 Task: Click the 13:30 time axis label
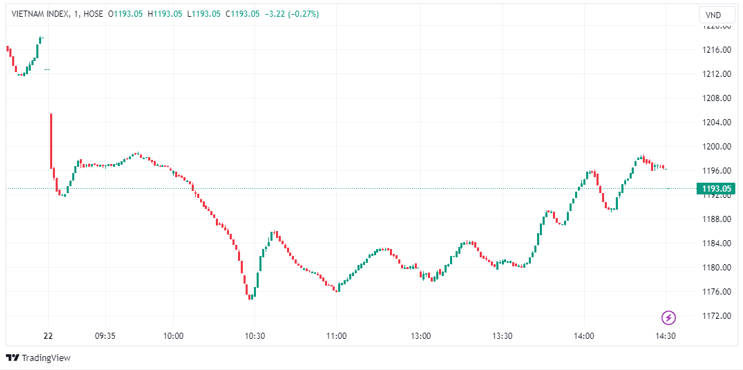[502, 335]
